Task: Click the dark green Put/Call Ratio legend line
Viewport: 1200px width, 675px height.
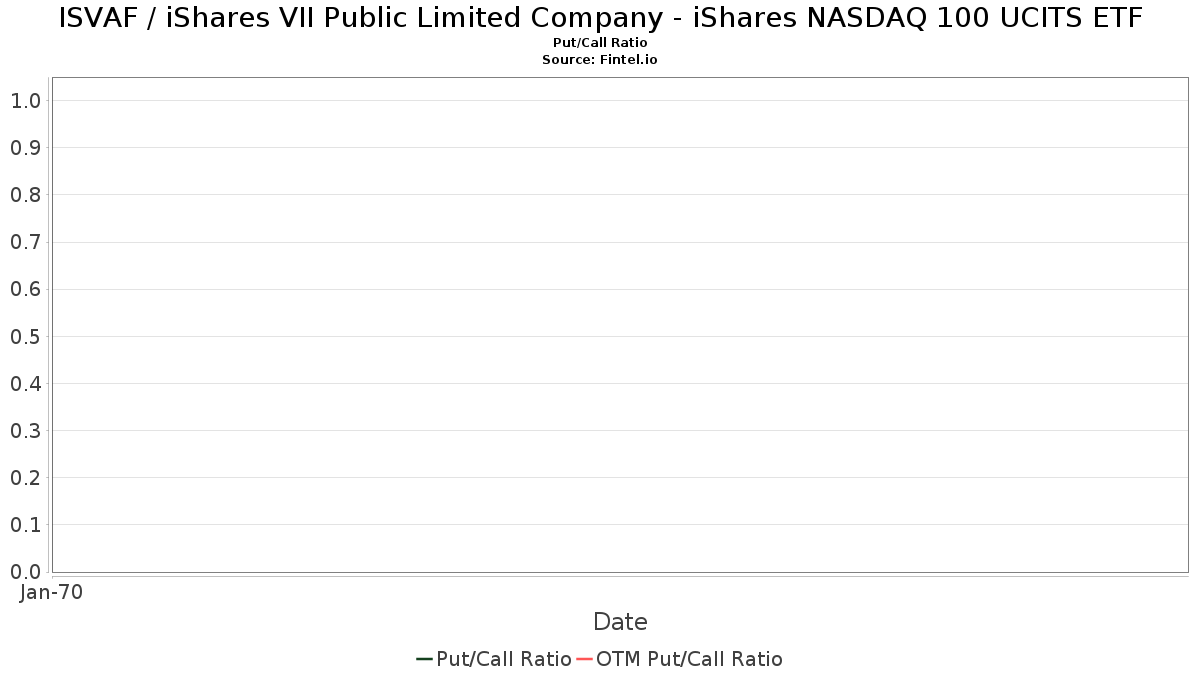Action: click(x=424, y=659)
